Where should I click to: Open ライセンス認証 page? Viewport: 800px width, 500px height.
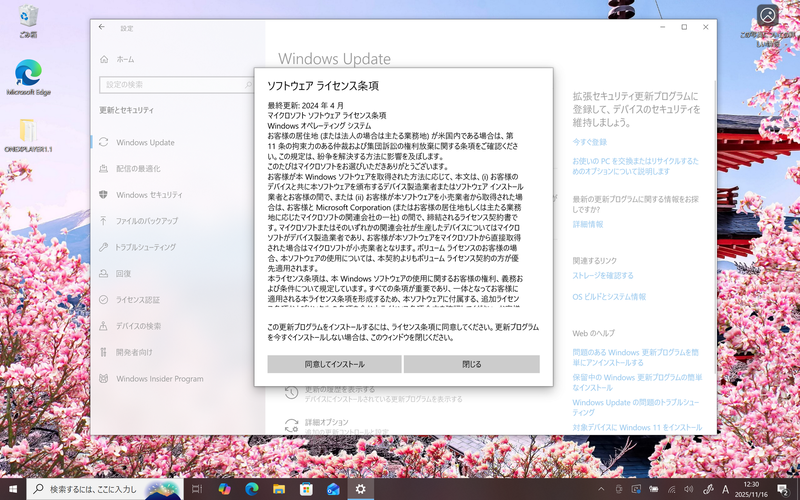(x=137, y=299)
